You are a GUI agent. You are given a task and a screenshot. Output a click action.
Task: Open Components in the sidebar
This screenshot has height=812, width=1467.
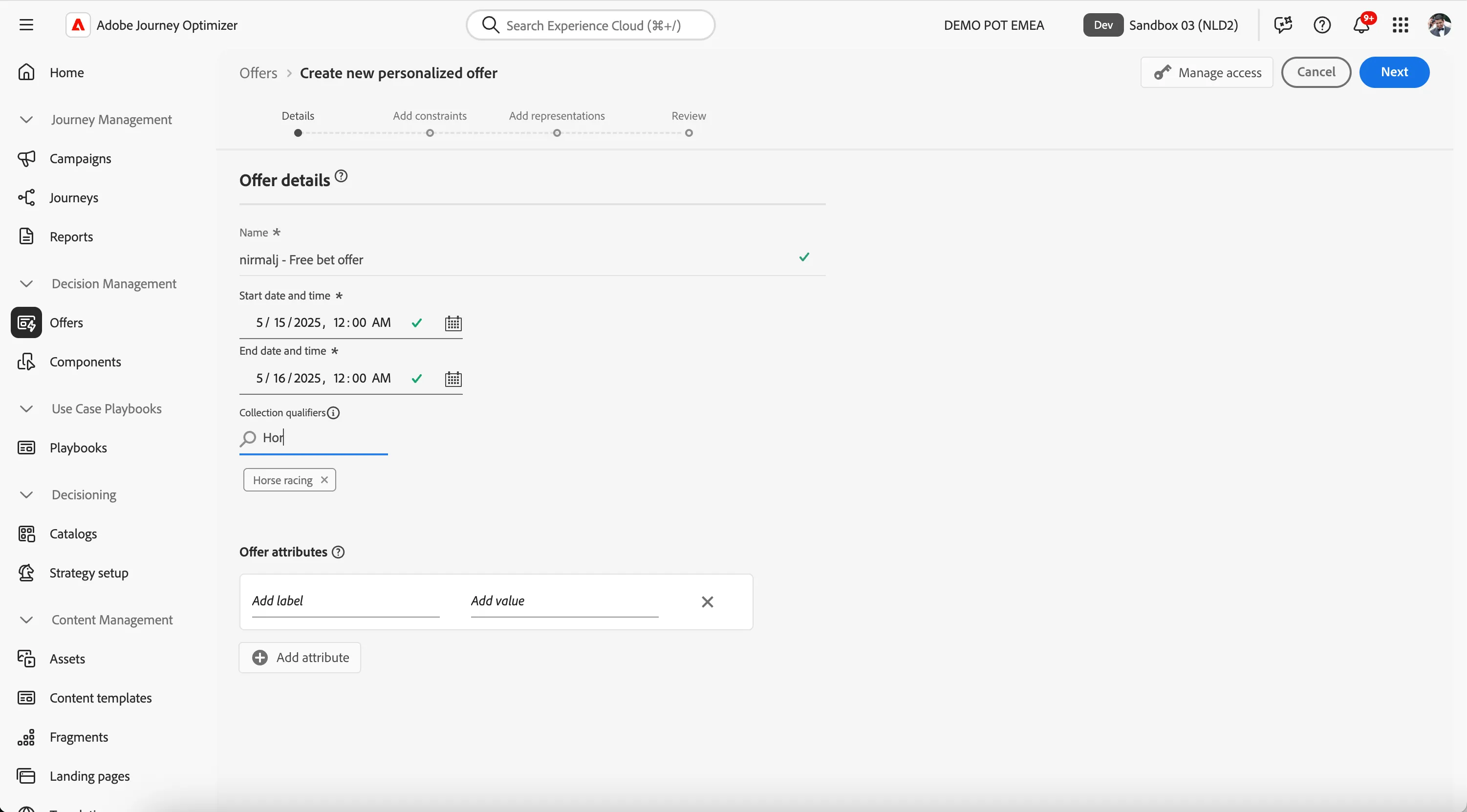[x=86, y=362]
